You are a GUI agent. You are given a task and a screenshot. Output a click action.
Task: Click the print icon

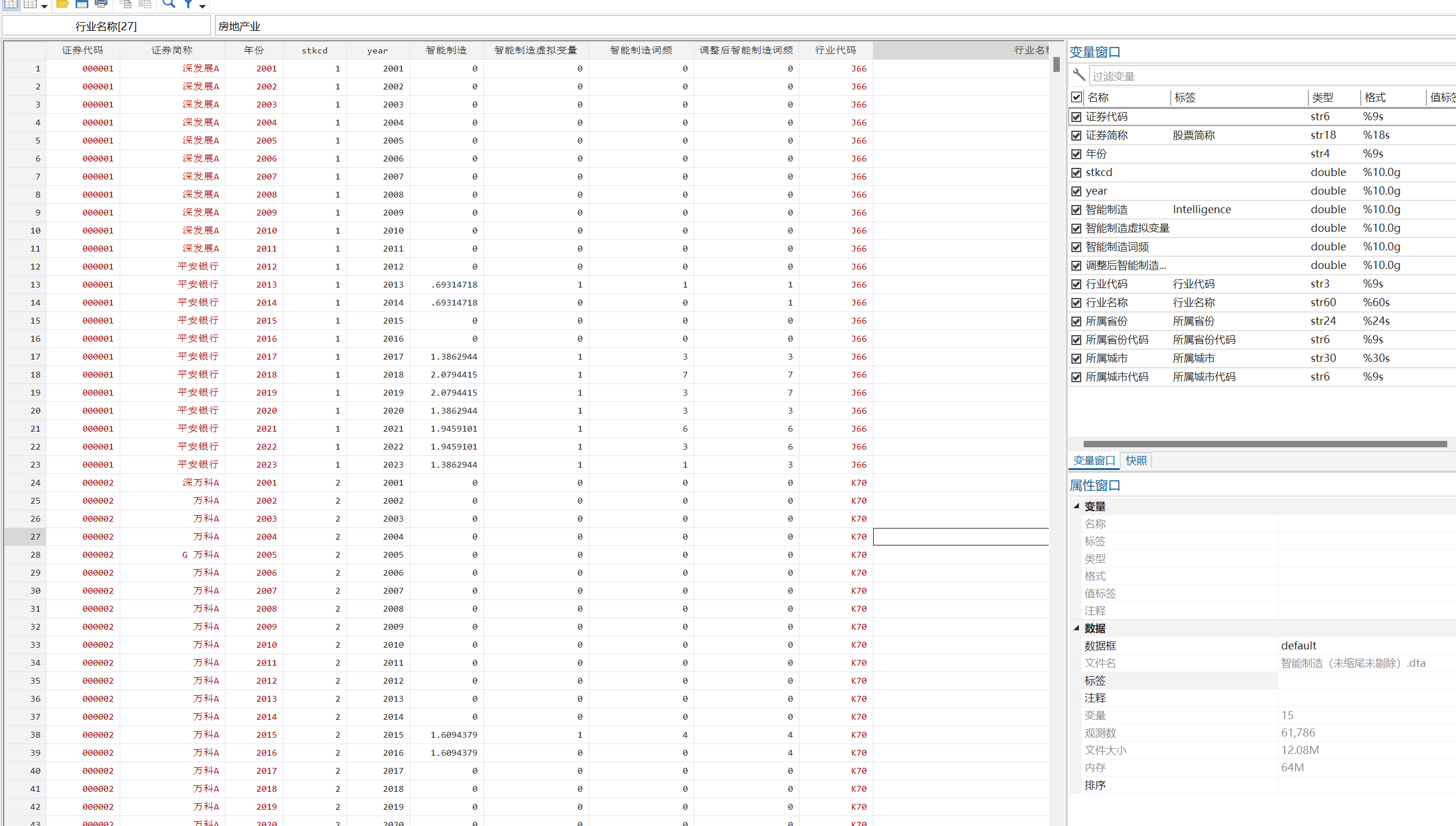[x=101, y=4]
